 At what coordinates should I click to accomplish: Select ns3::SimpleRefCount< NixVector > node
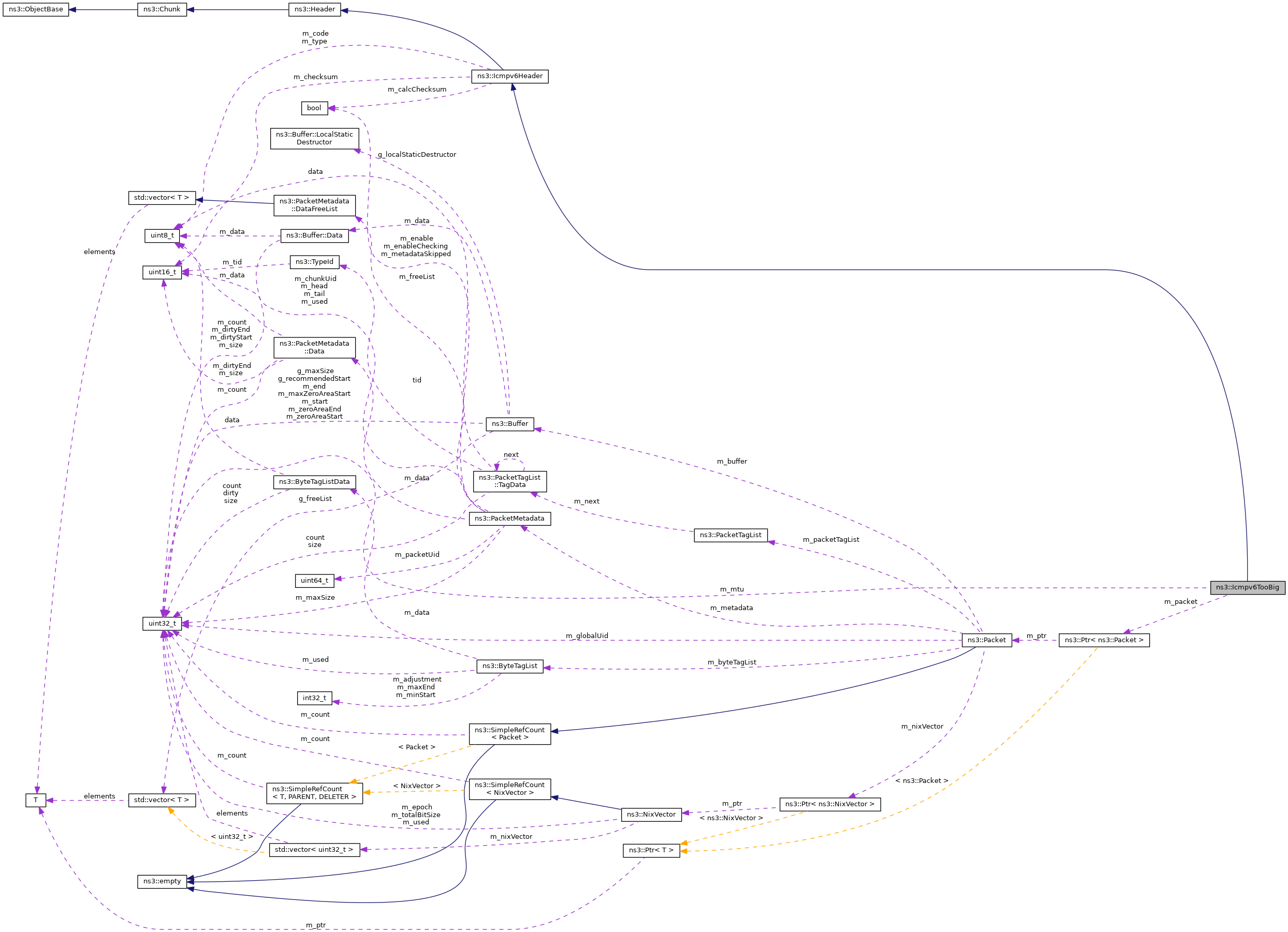pyautogui.click(x=510, y=789)
